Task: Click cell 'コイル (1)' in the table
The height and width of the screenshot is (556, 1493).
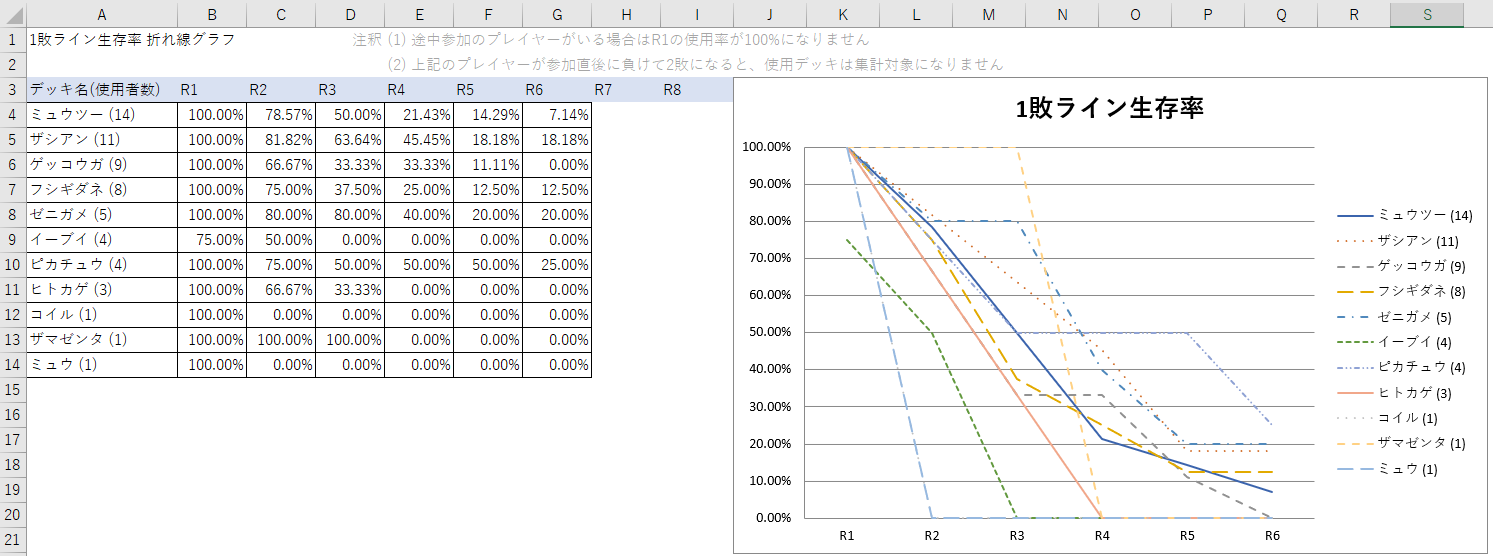Action: (102, 315)
